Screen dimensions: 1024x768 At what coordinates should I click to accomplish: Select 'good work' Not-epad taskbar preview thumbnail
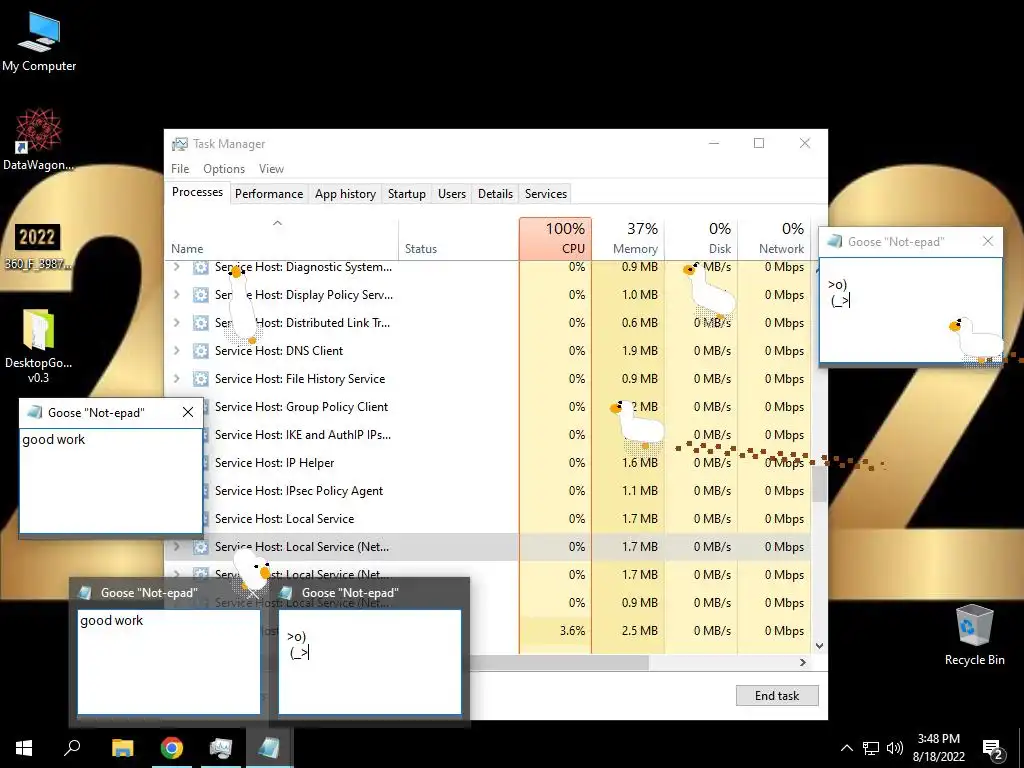168,652
